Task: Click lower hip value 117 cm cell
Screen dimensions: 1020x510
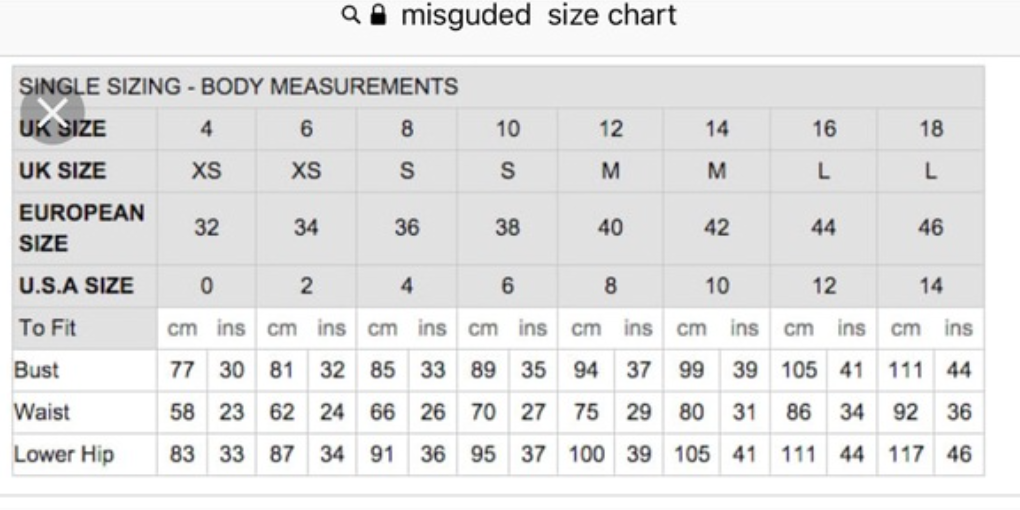Action: click(x=906, y=454)
